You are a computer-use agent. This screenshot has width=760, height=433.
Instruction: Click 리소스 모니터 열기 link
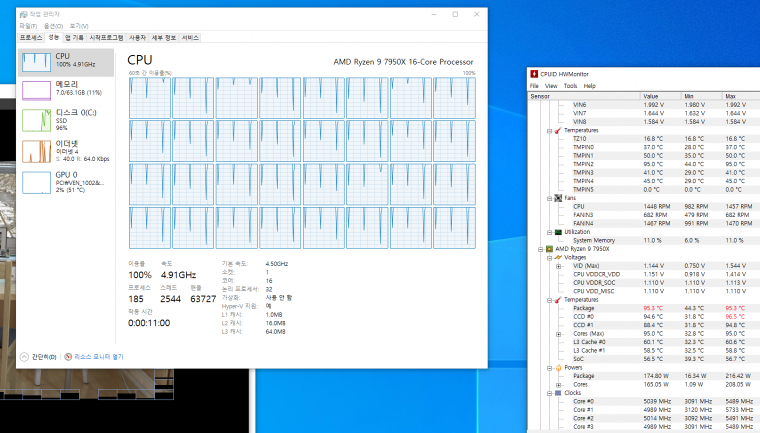click(x=99, y=357)
